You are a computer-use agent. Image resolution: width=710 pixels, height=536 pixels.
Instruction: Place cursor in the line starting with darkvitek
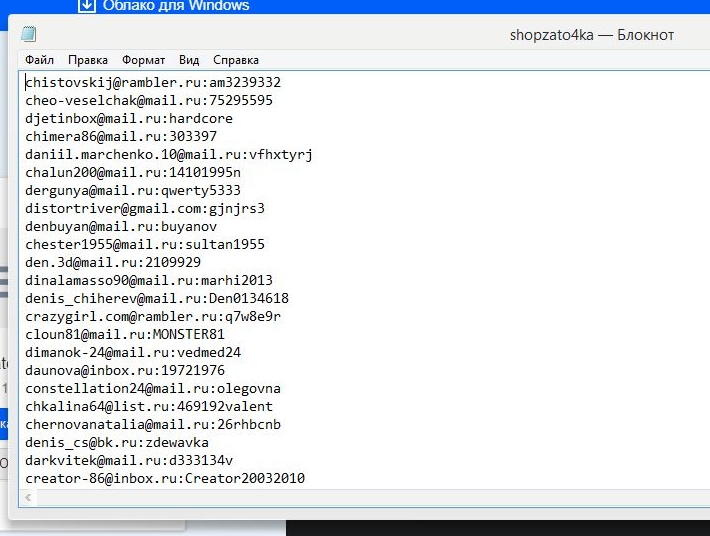click(x=129, y=461)
